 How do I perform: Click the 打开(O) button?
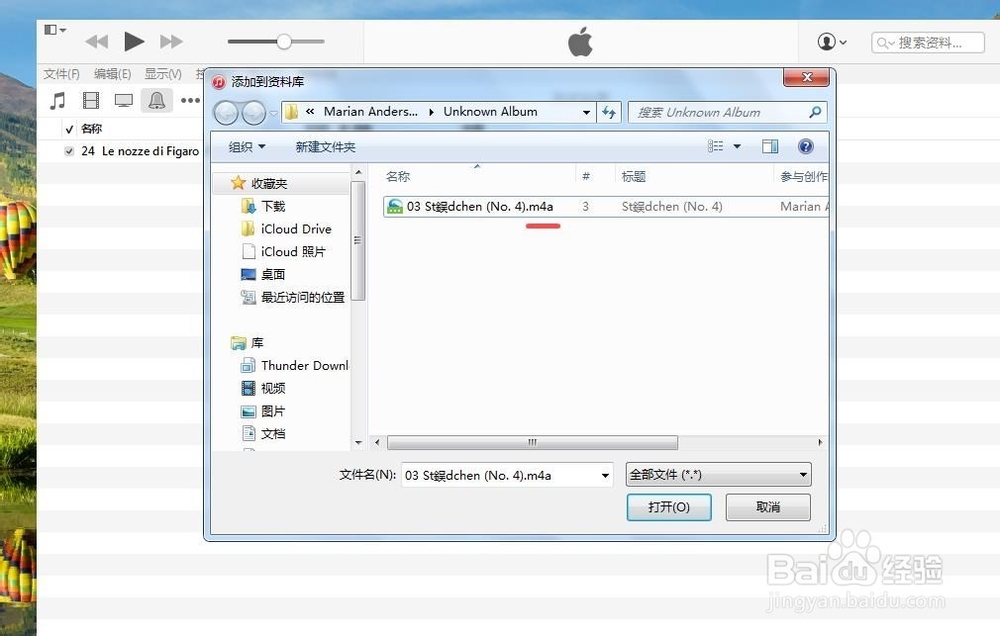669,507
